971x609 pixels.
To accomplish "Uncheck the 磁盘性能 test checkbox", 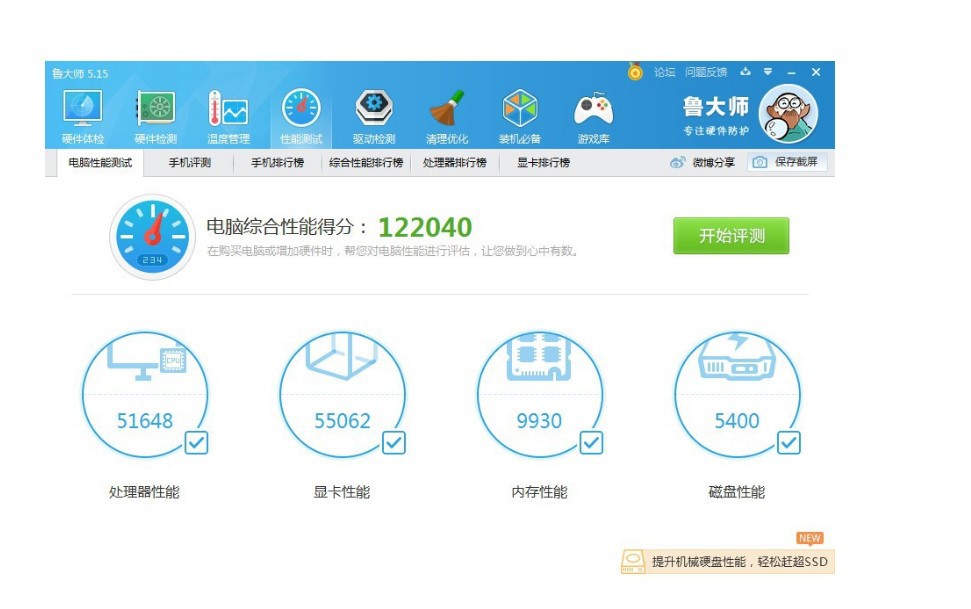I will click(788, 443).
